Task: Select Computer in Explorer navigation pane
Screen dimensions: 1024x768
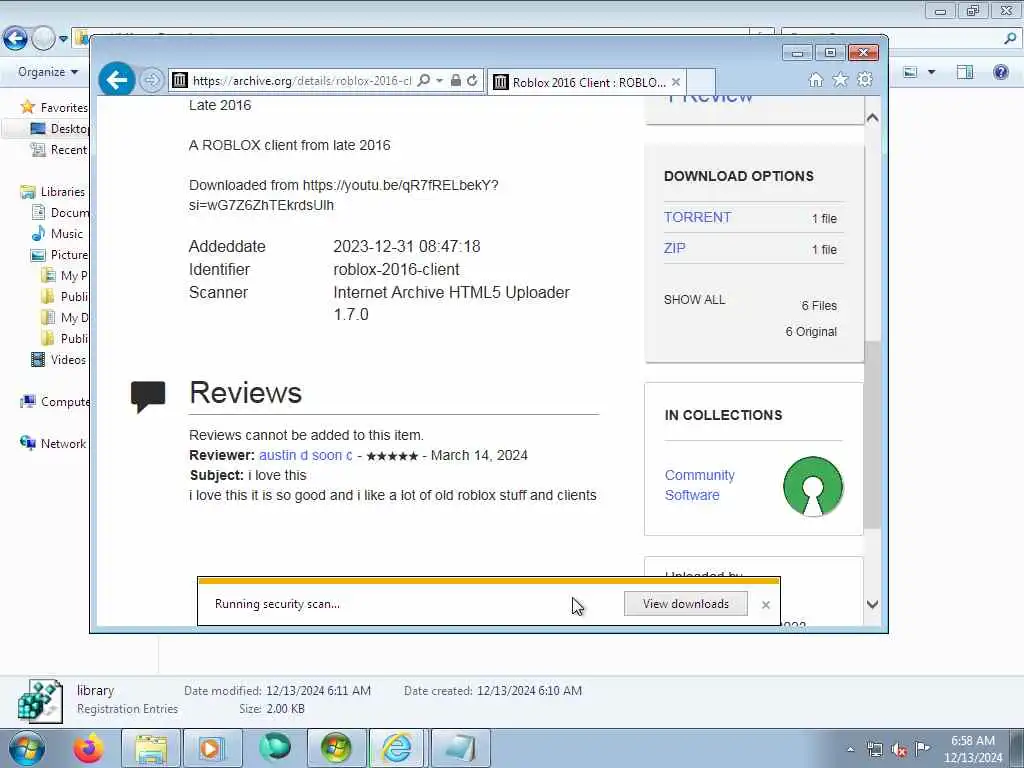Action: (55, 402)
